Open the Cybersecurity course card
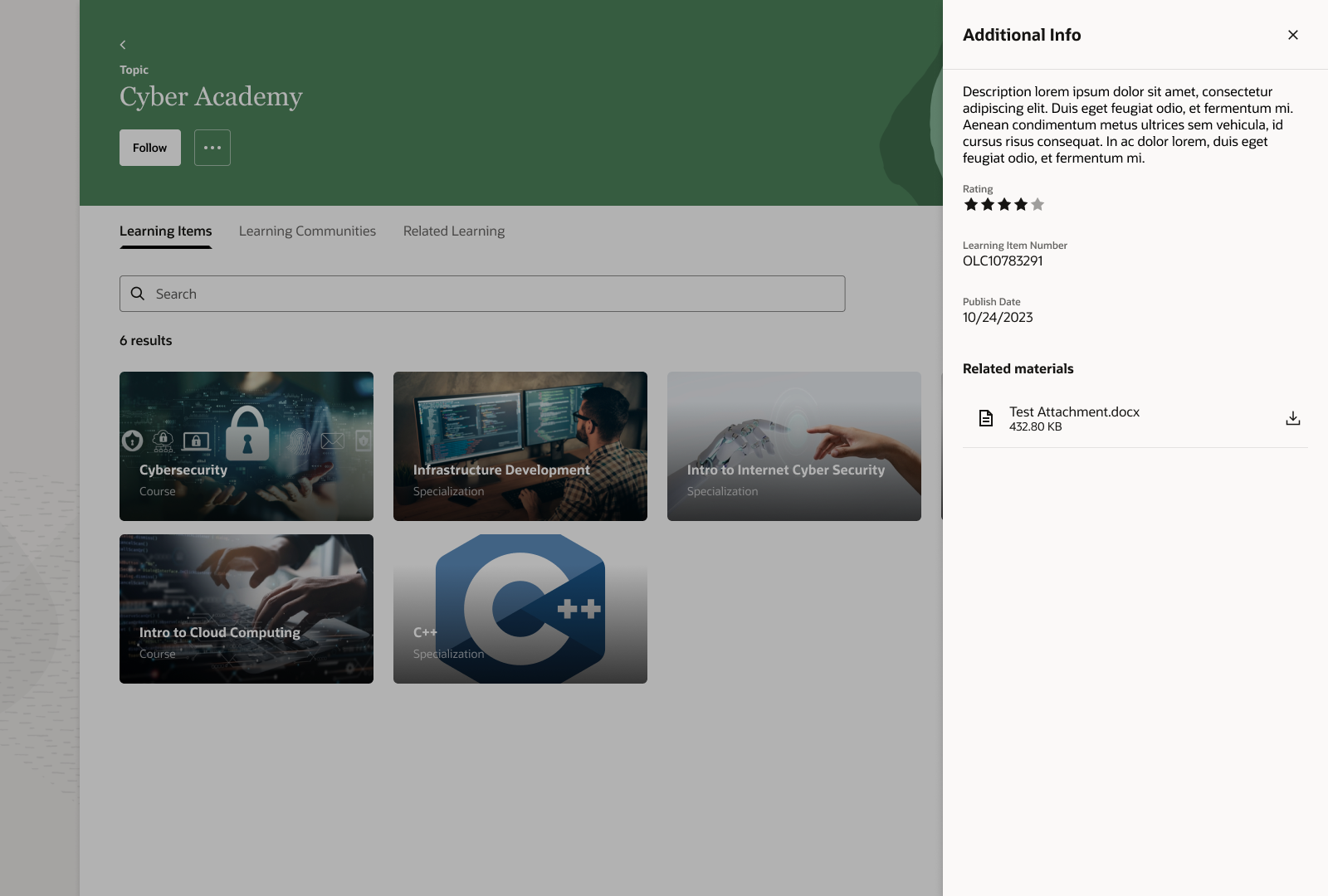Viewport: 1328px width, 896px height. [247, 446]
